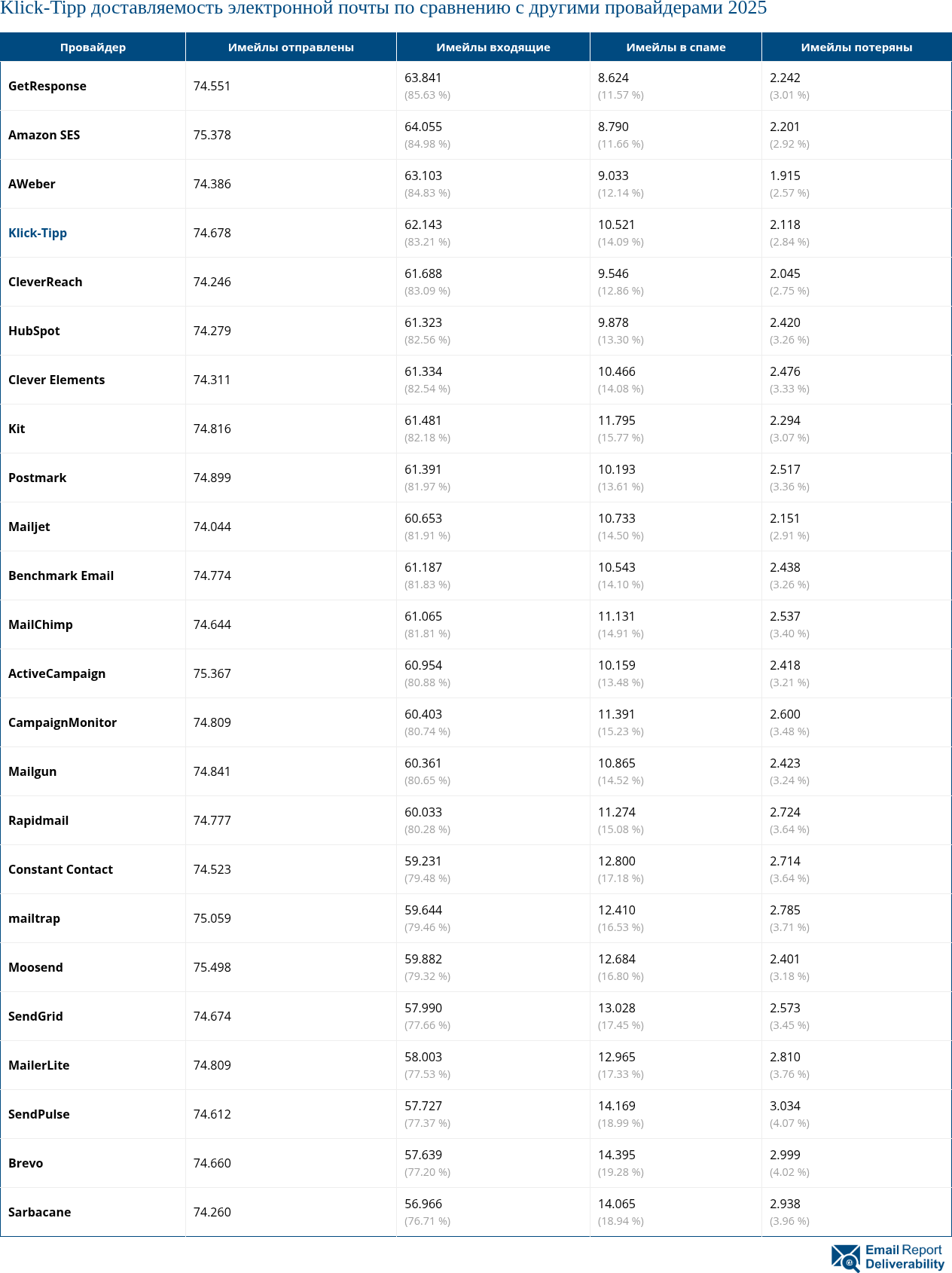Select the MailChimp provider name
This screenshot has height=1273, width=952.
[x=41, y=624]
